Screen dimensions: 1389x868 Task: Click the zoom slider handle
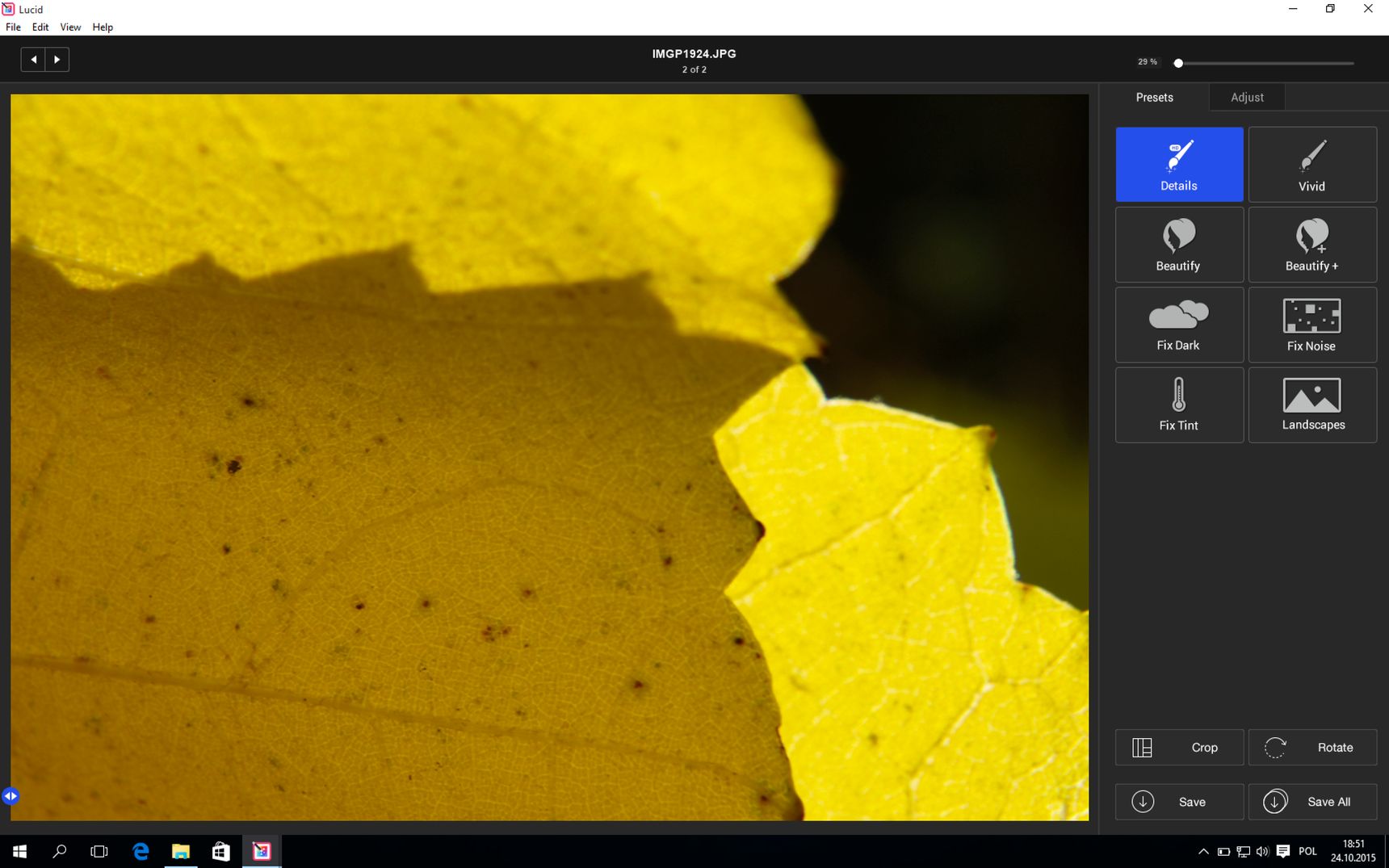coord(1178,63)
